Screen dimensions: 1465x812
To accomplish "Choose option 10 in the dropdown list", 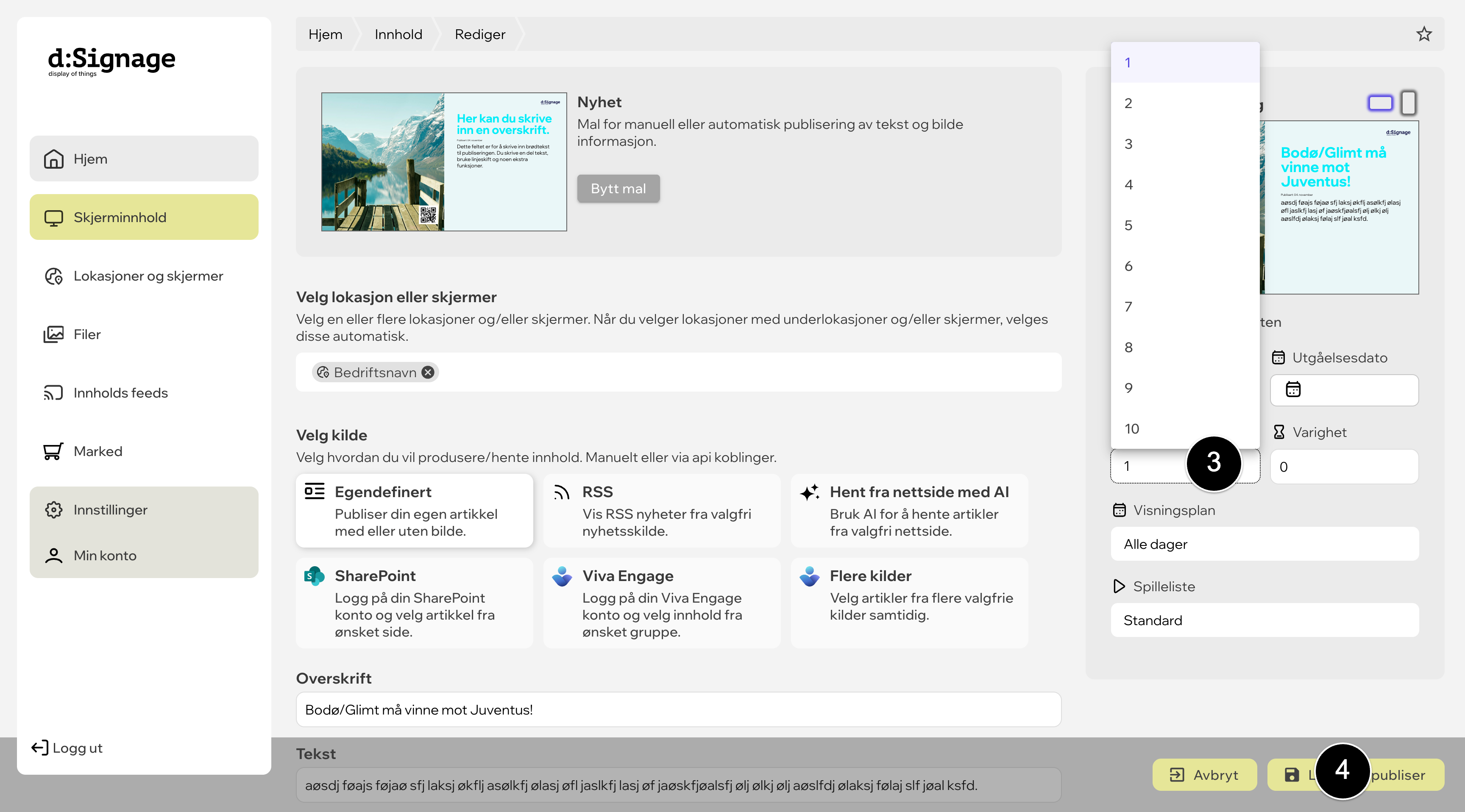I will tap(1185, 429).
